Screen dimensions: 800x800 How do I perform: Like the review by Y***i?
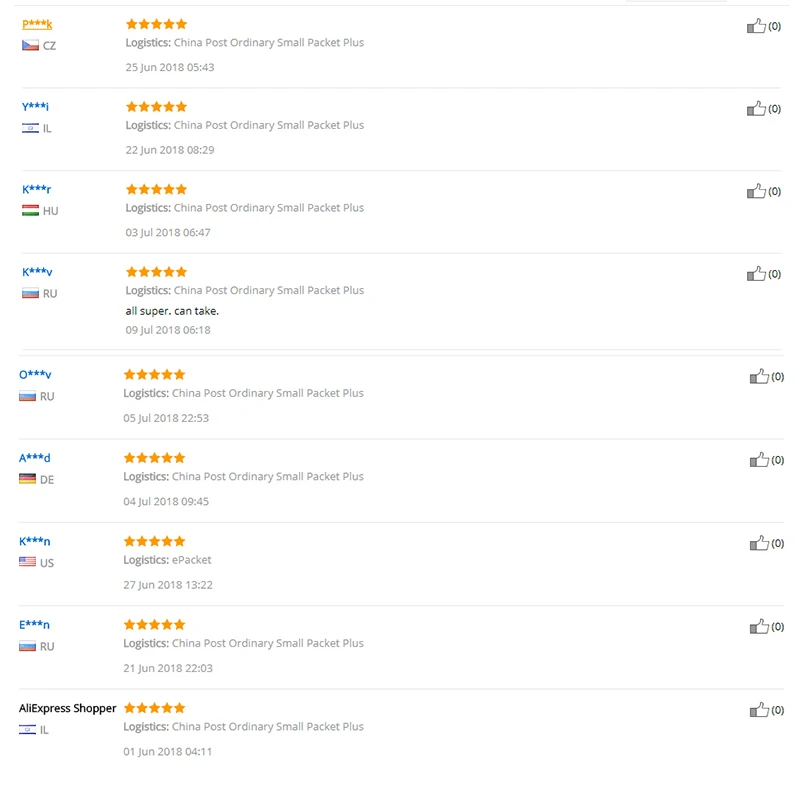click(x=756, y=108)
